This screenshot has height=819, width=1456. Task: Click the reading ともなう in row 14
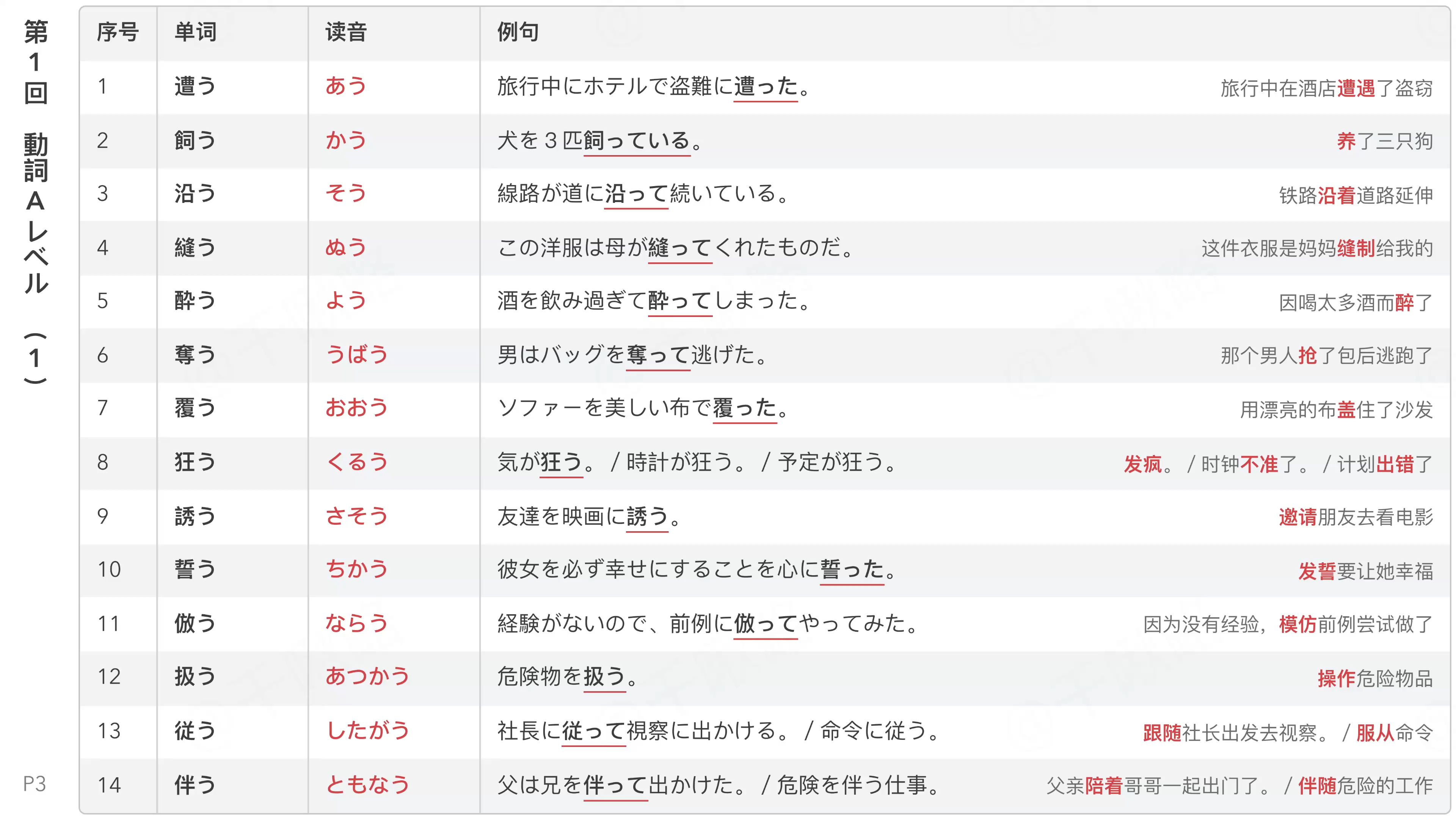coord(367,784)
